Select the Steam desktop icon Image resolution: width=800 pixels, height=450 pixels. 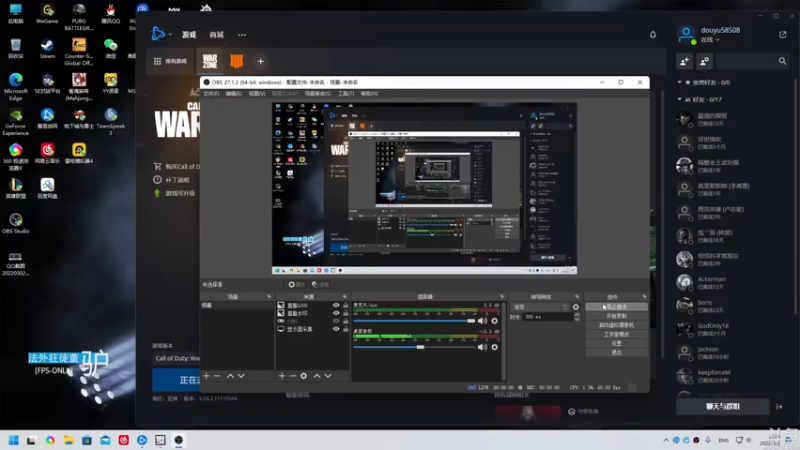(x=47, y=48)
